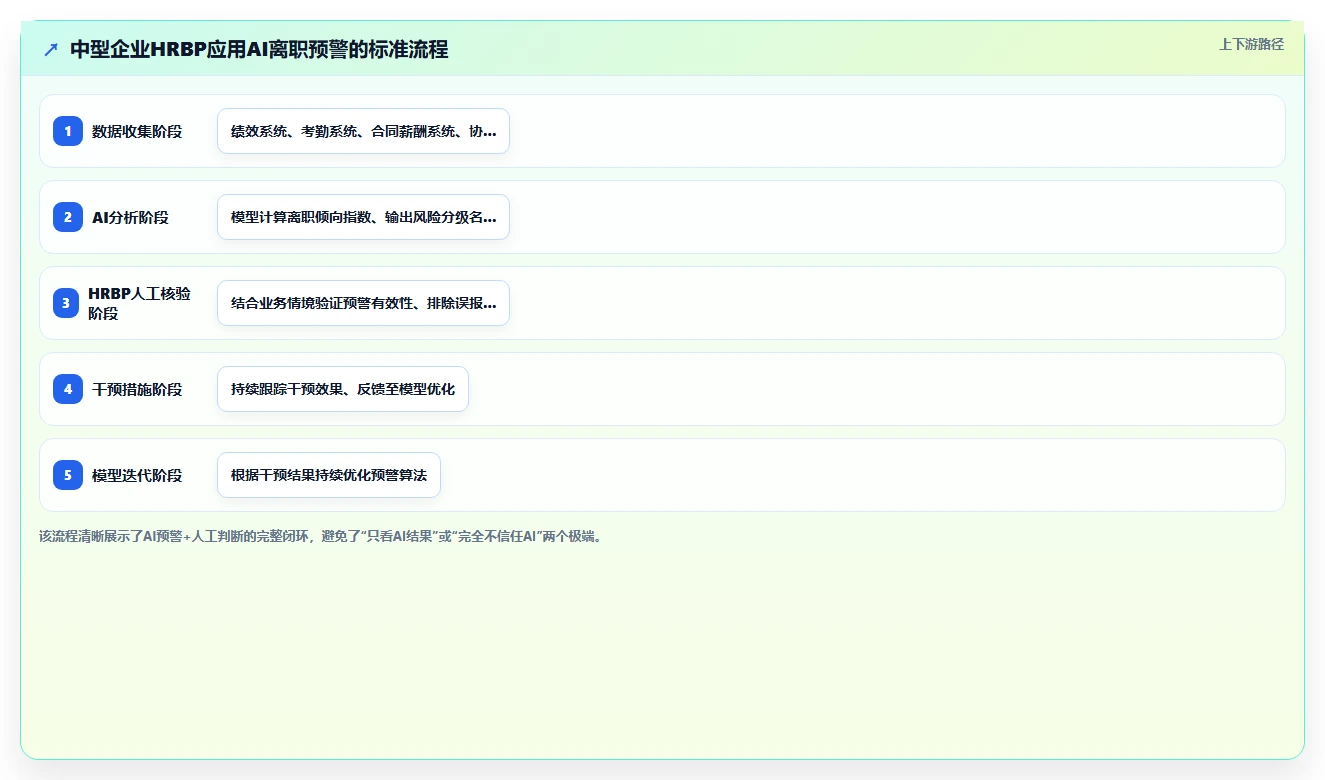Click the step 3 number badge
Viewport: 1325px width, 780px height.
(x=66, y=303)
